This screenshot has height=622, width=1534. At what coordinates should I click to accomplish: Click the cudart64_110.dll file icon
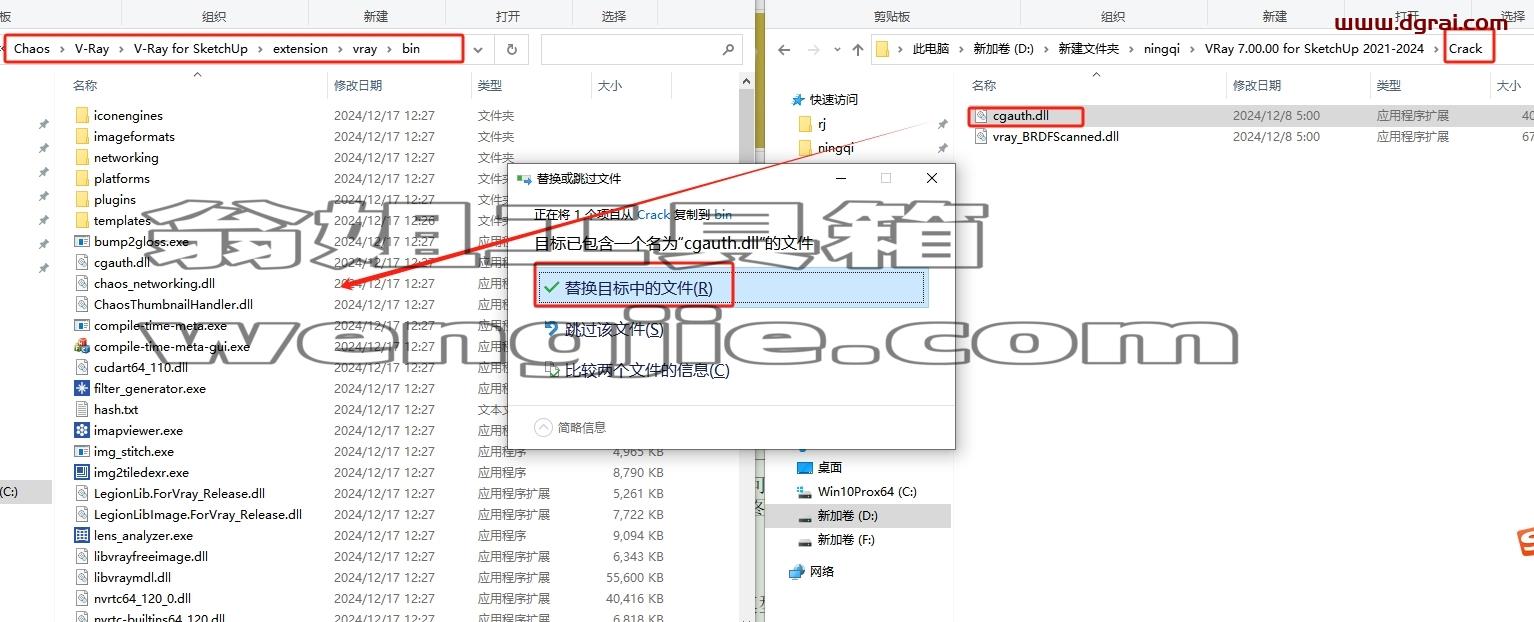82,367
